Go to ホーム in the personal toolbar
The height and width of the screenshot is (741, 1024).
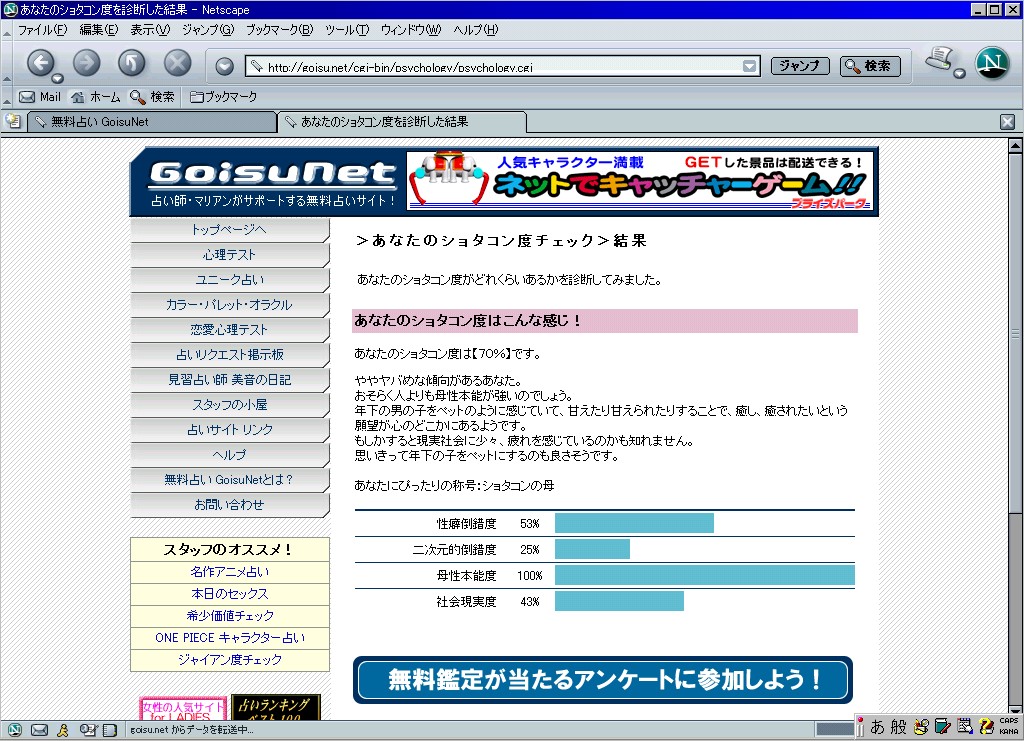pos(96,97)
